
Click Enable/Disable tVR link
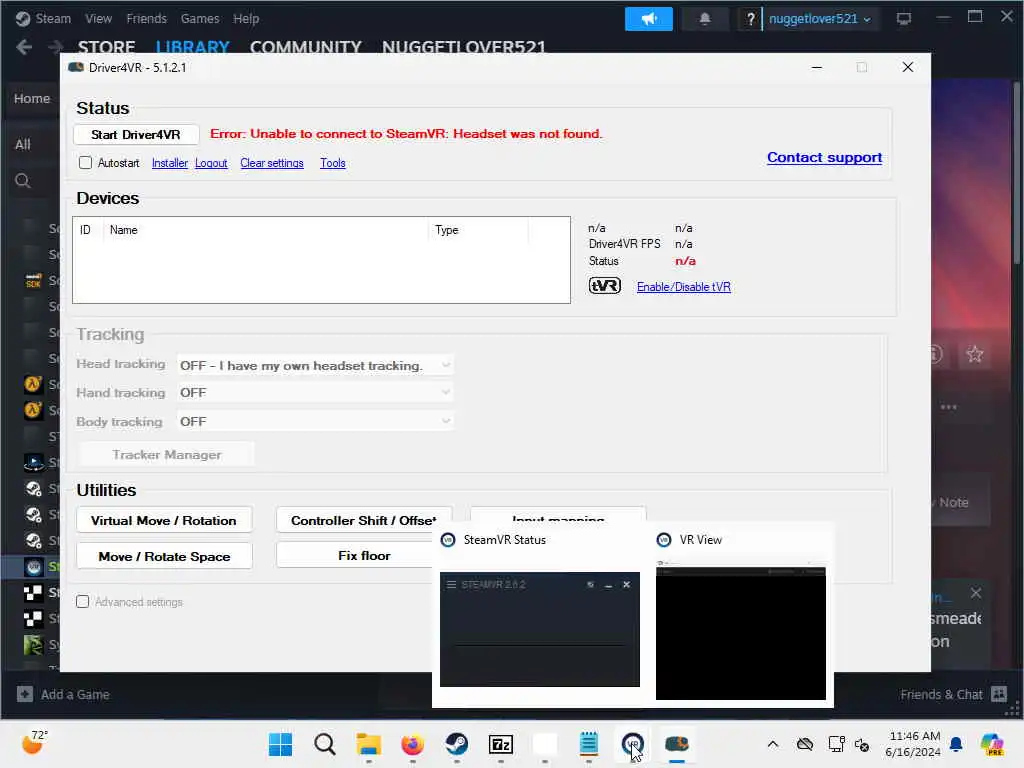click(x=684, y=287)
